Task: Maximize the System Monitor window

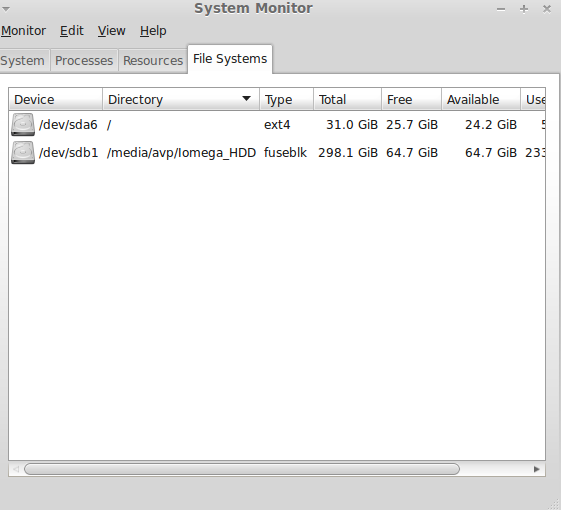Action: pyautogui.click(x=524, y=9)
